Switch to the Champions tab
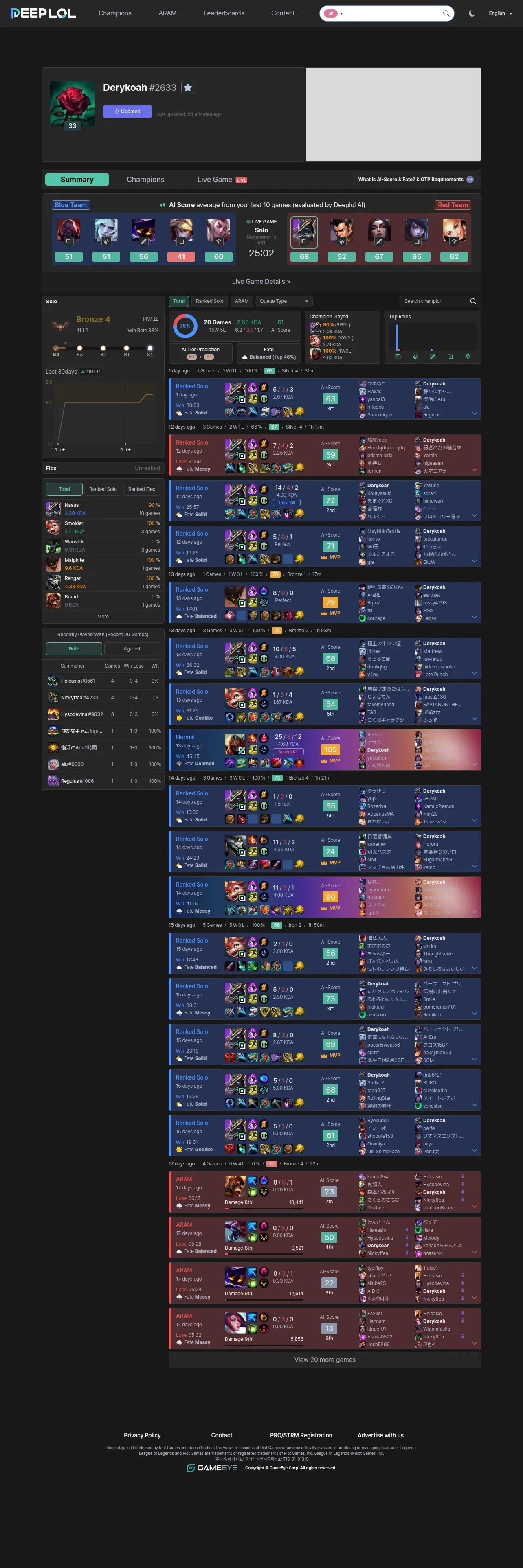The width and height of the screenshot is (523, 1568). click(145, 180)
